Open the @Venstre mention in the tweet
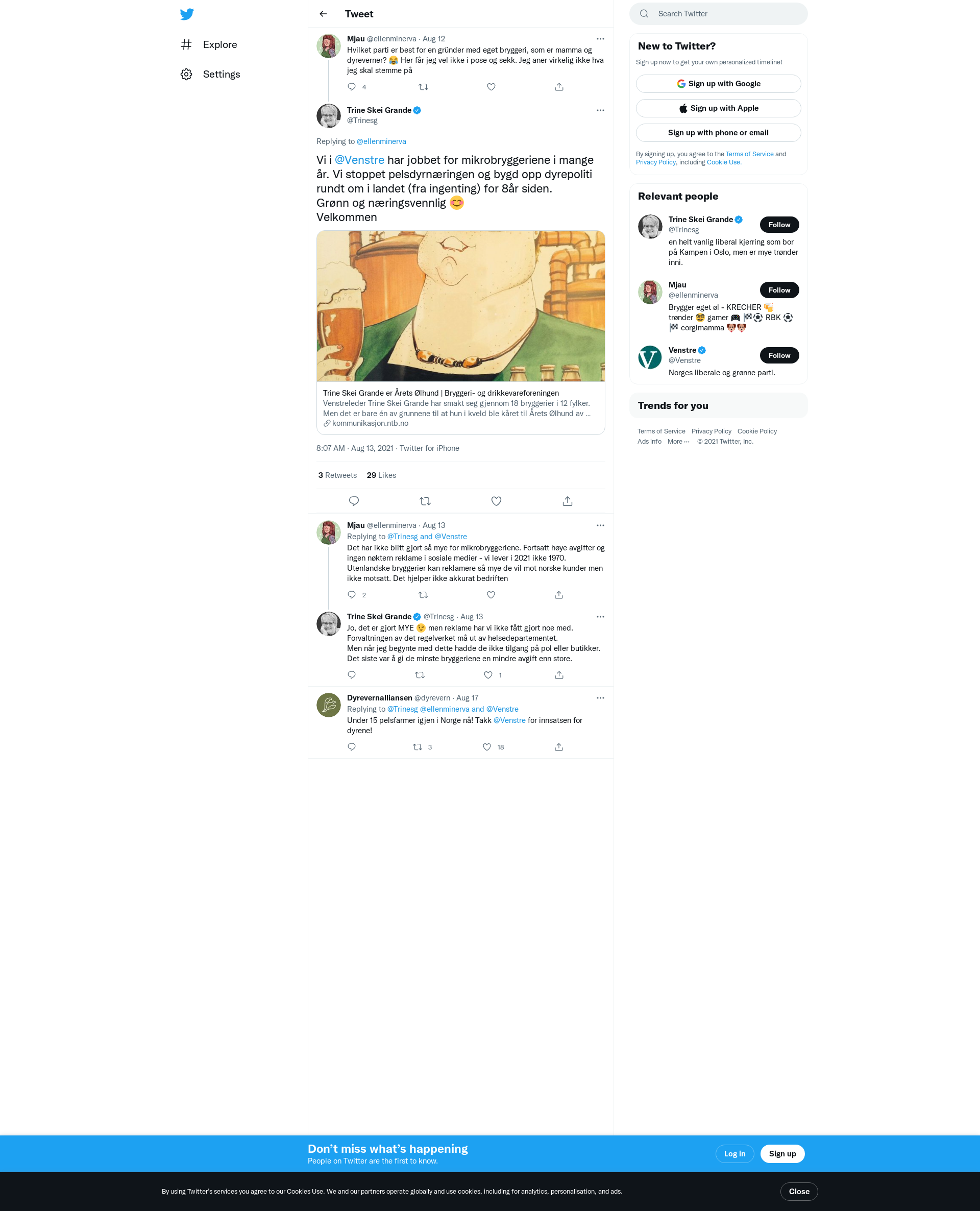This screenshot has height=1211, width=980. pos(359,160)
